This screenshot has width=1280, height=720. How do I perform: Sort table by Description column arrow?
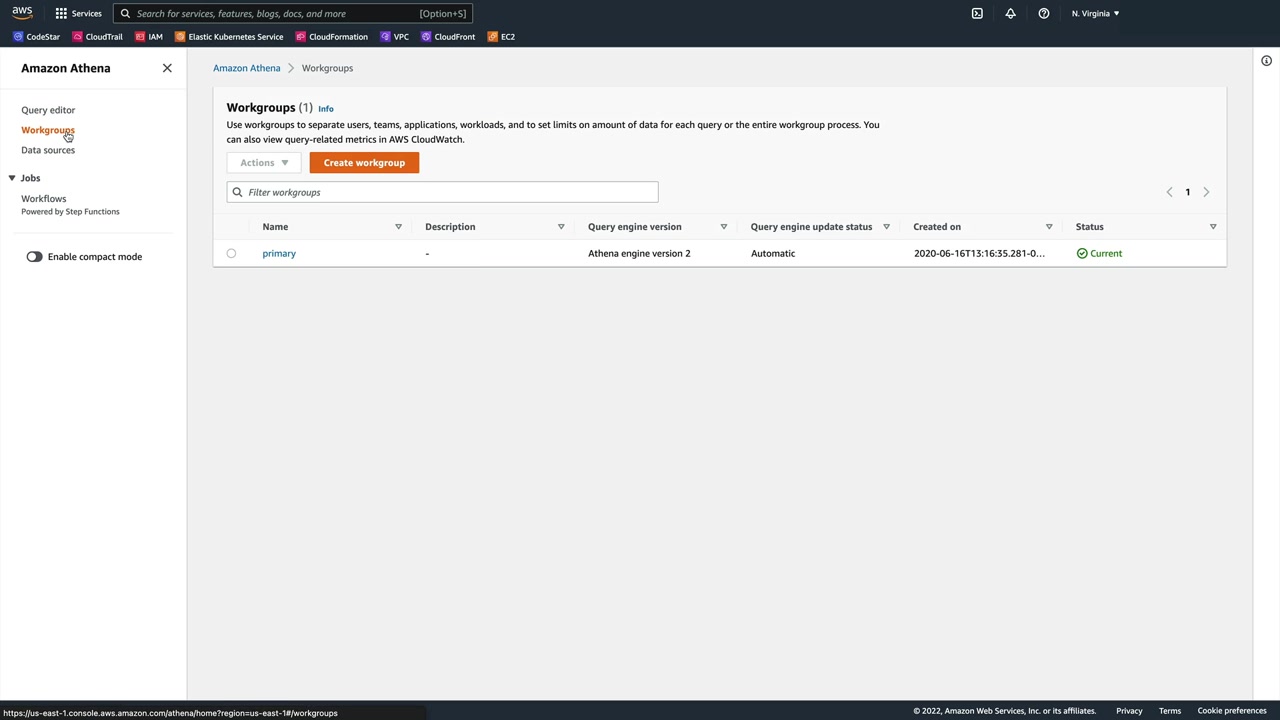click(561, 227)
